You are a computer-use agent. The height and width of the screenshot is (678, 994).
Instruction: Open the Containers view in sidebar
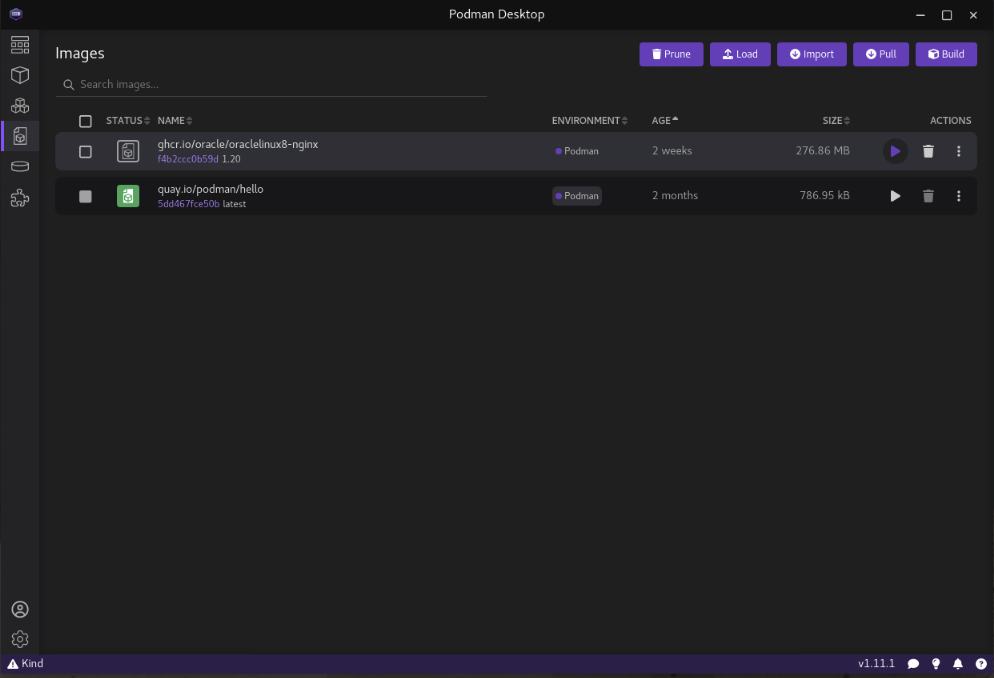[x=20, y=75]
